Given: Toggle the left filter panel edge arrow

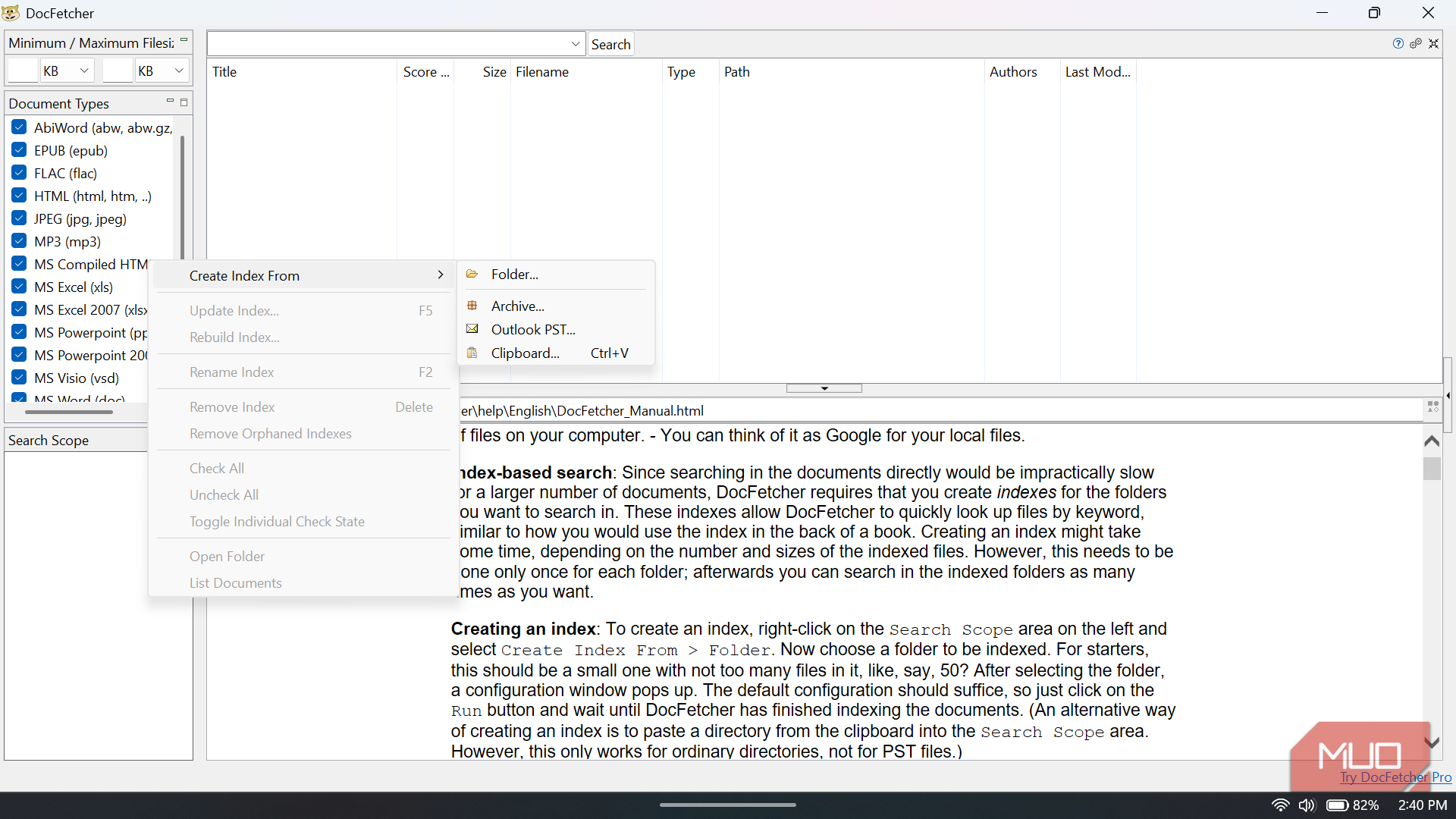Looking at the screenshot, I should (1448, 395).
